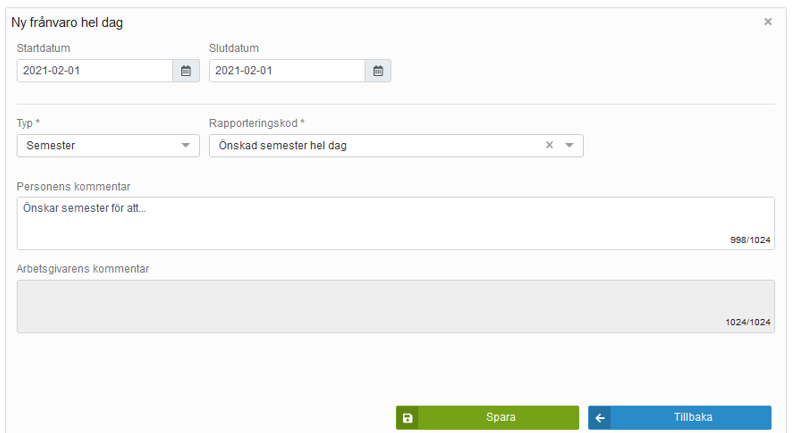Image resolution: width=793 pixels, height=433 pixels.
Task: Click the Typ field label
Action: (28, 123)
